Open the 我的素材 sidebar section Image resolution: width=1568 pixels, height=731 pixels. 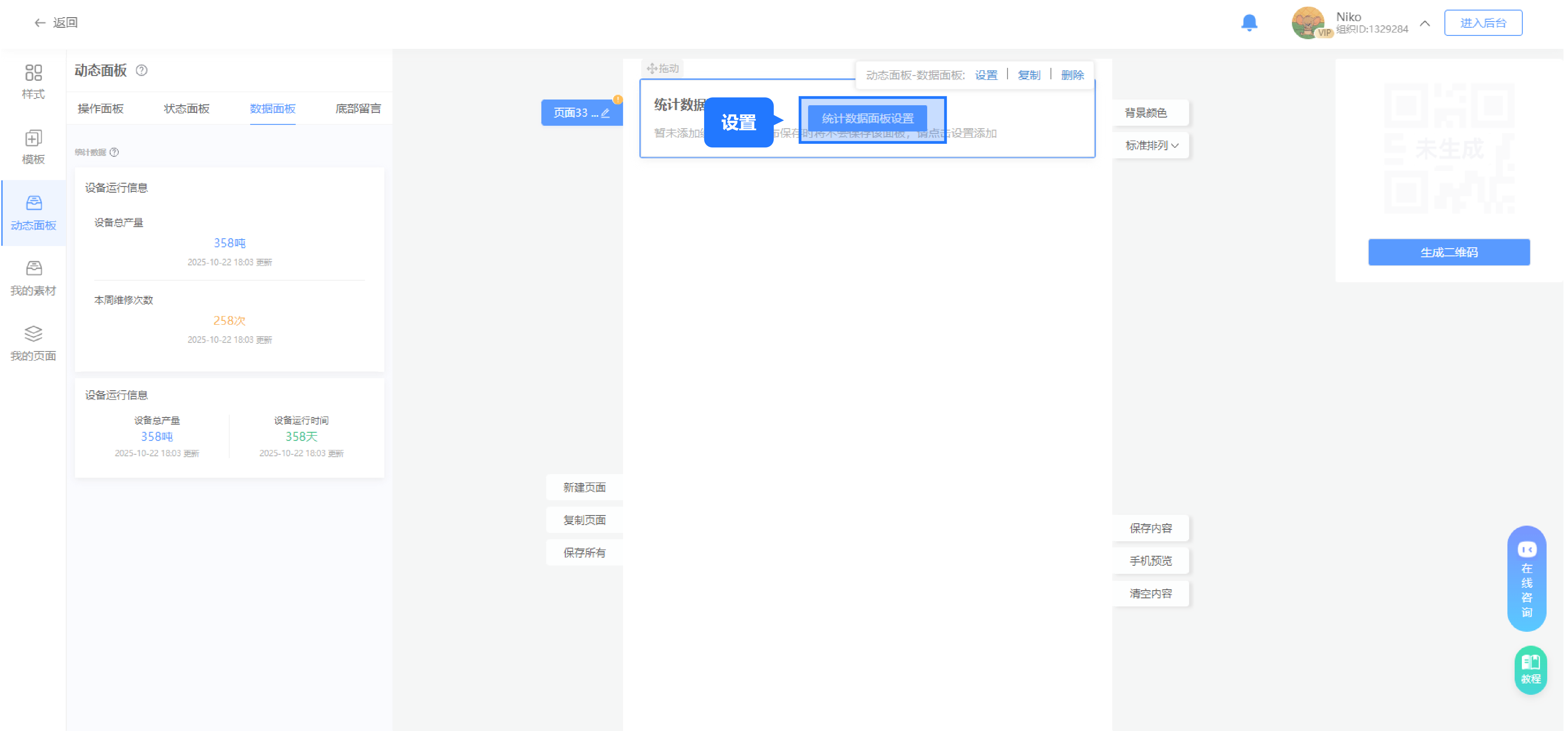pos(33,278)
